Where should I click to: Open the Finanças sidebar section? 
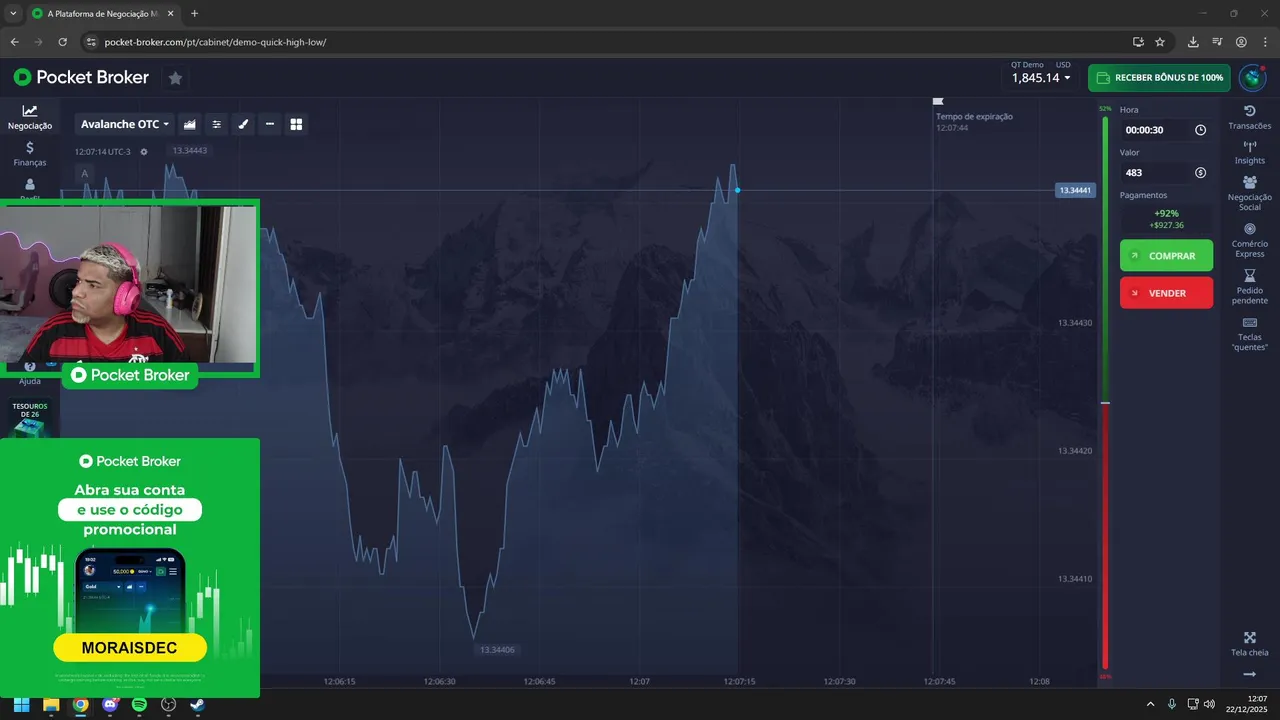click(30, 154)
